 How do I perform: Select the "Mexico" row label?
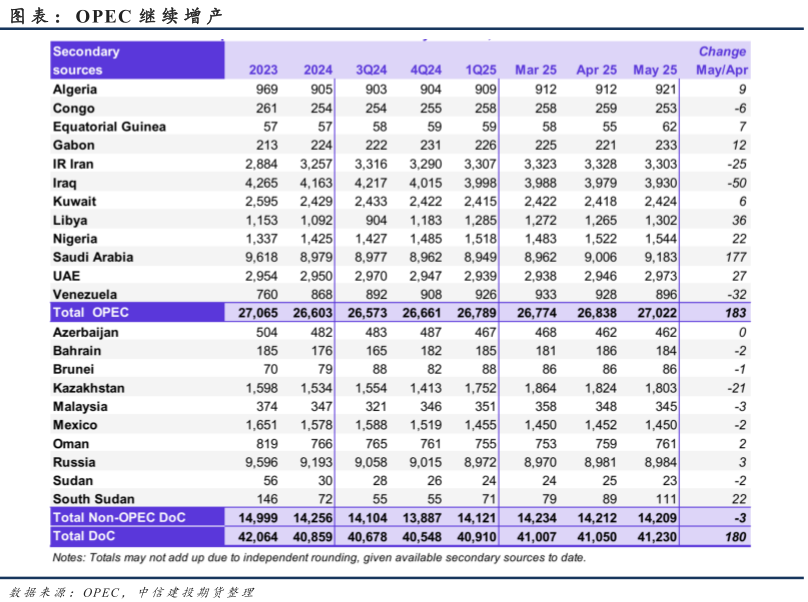click(x=75, y=425)
